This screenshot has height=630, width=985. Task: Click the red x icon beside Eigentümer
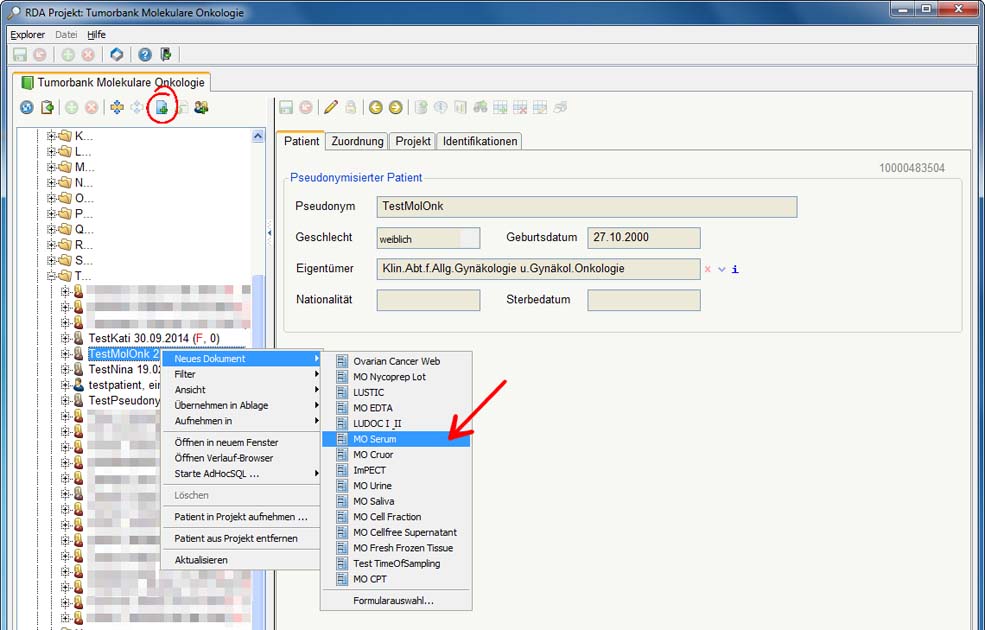(708, 269)
